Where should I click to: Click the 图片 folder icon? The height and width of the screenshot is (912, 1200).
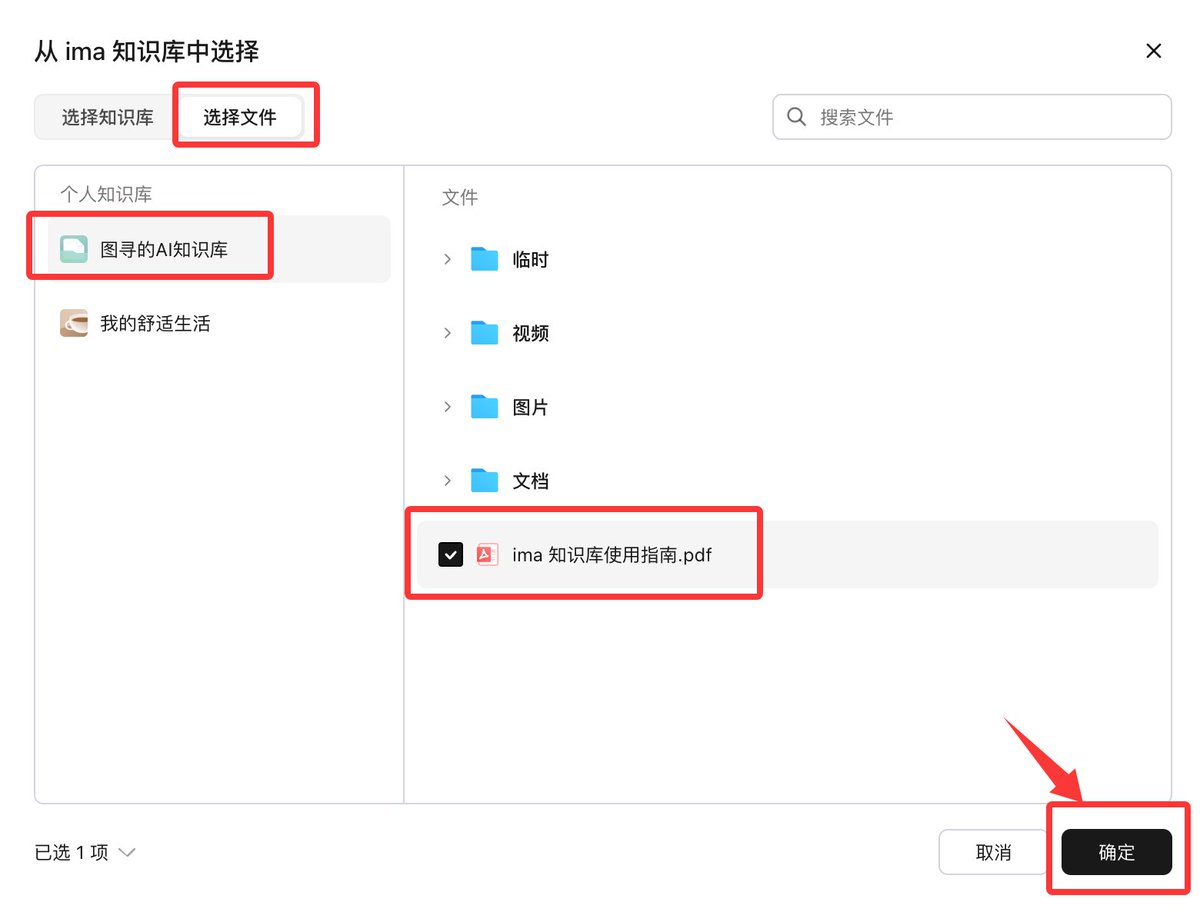(x=485, y=407)
